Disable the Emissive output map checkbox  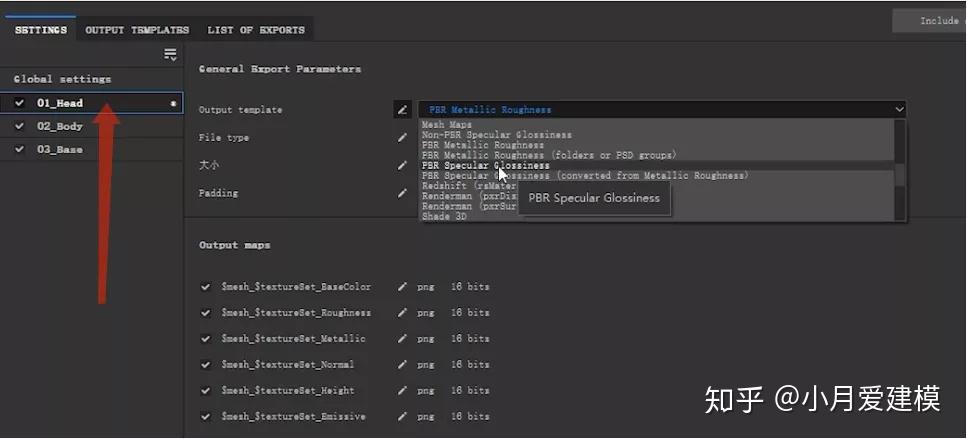point(206,417)
